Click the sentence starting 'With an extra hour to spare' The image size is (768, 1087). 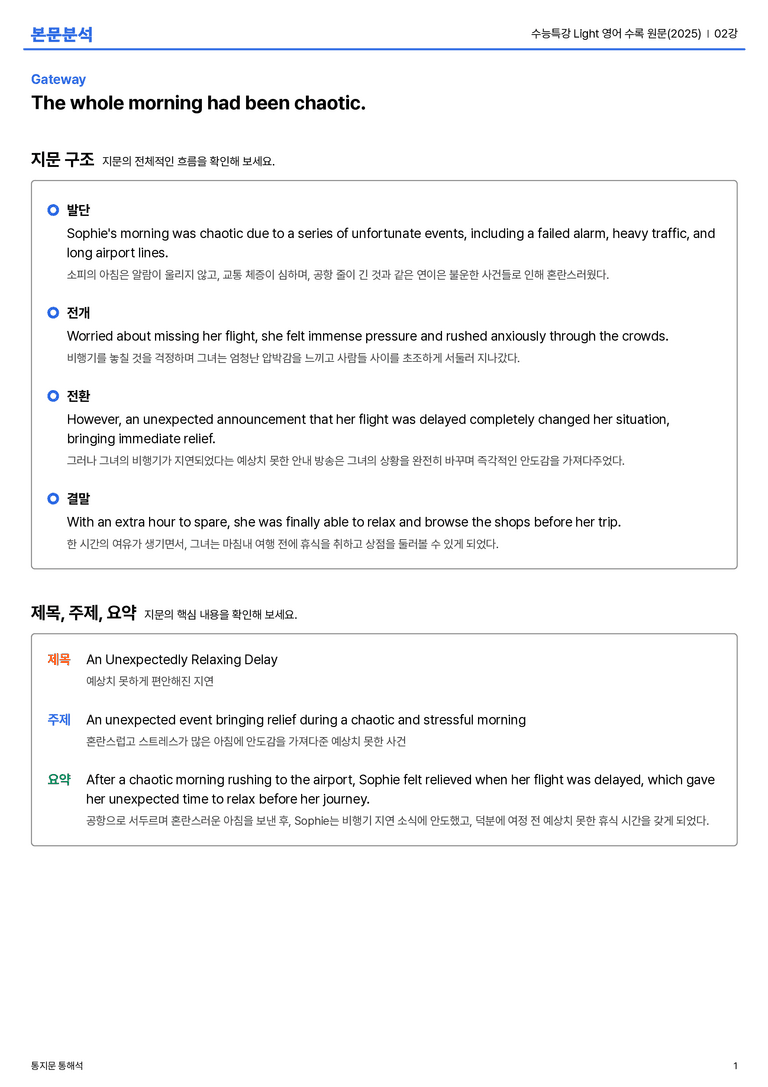(x=344, y=522)
